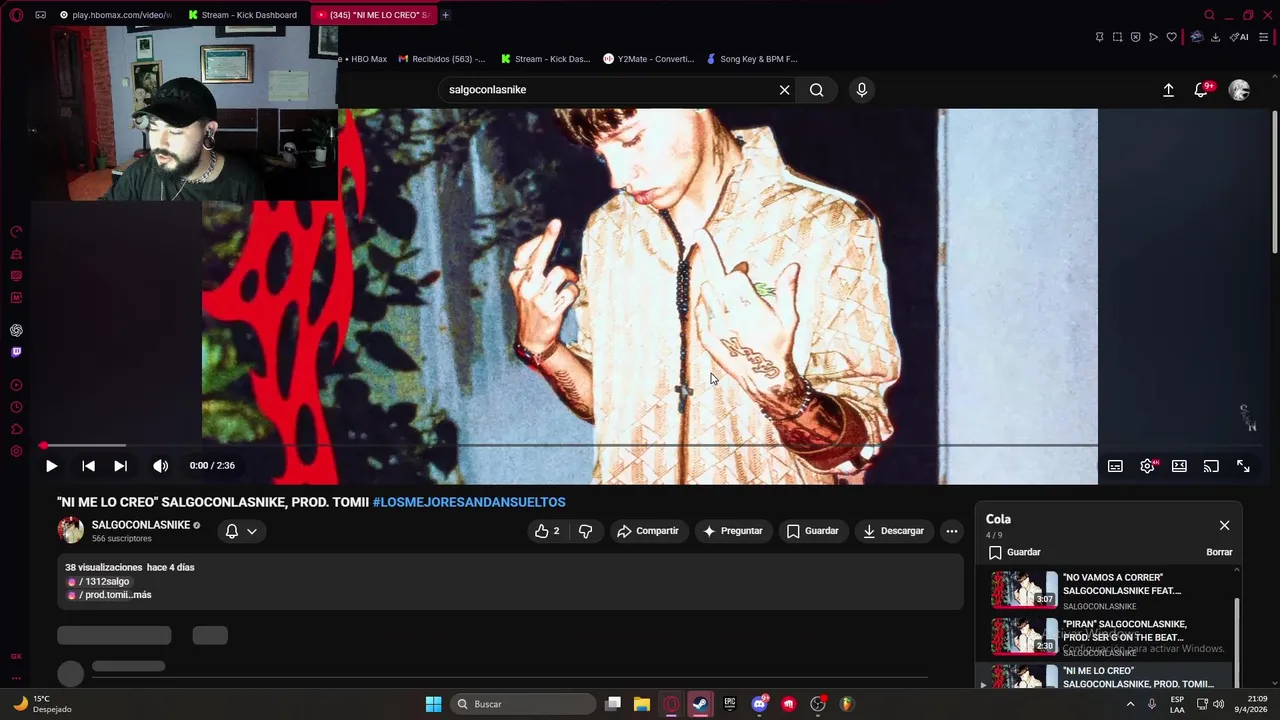This screenshot has height=720, width=1280.
Task: Open sidebar settings gear in Opera sidebar
Action: (x=16, y=451)
